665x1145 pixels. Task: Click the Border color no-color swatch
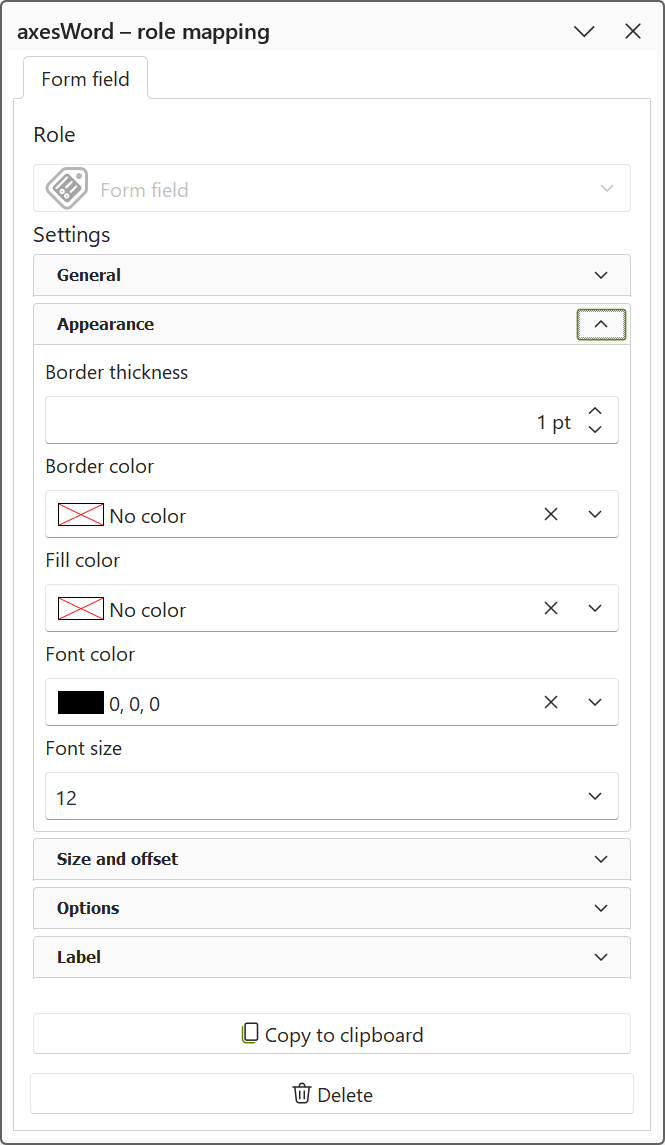pyautogui.click(x=81, y=514)
